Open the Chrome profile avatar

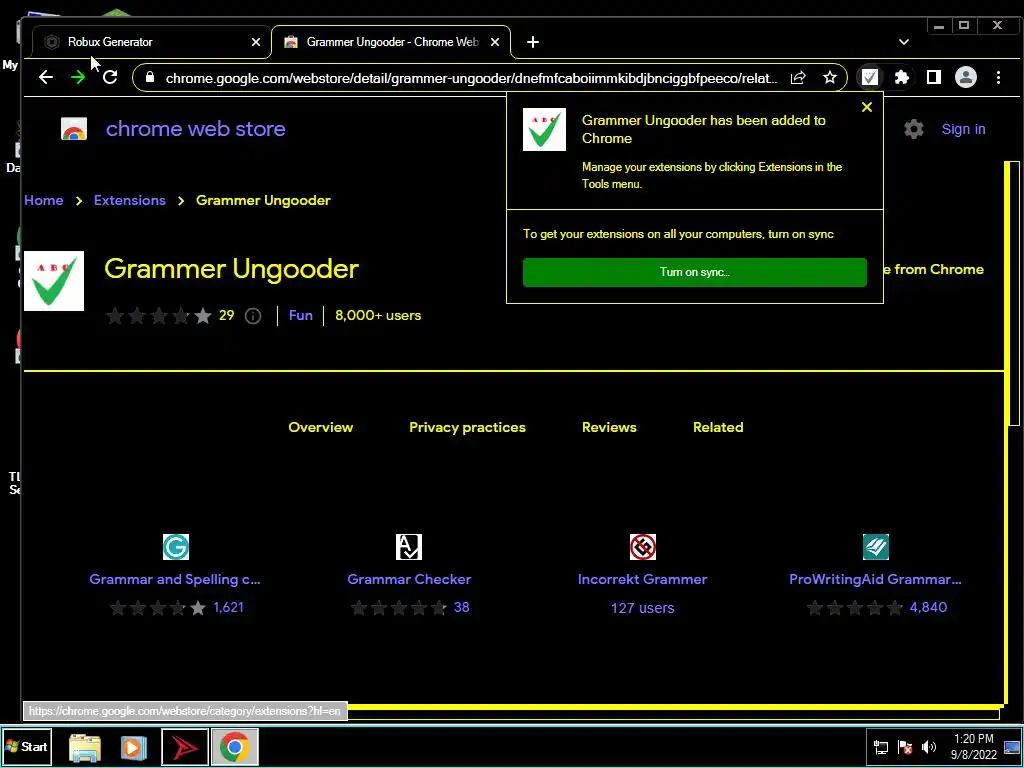pyautogui.click(x=966, y=78)
